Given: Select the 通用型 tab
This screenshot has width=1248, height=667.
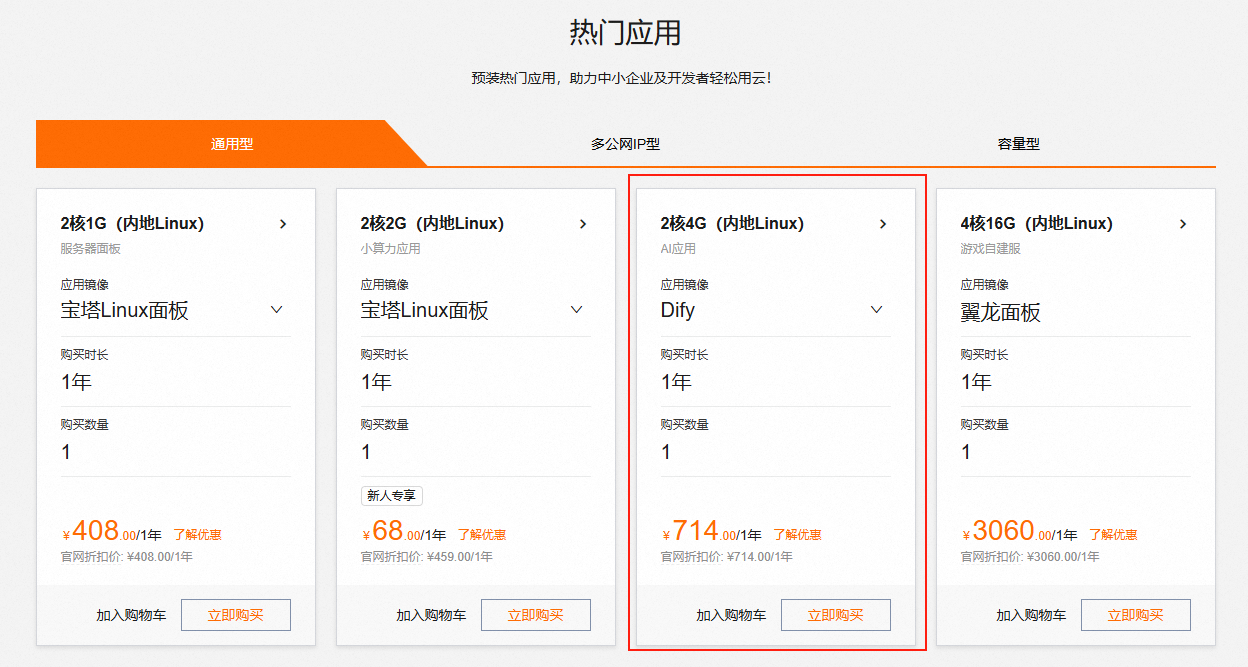Looking at the screenshot, I should tap(231, 144).
